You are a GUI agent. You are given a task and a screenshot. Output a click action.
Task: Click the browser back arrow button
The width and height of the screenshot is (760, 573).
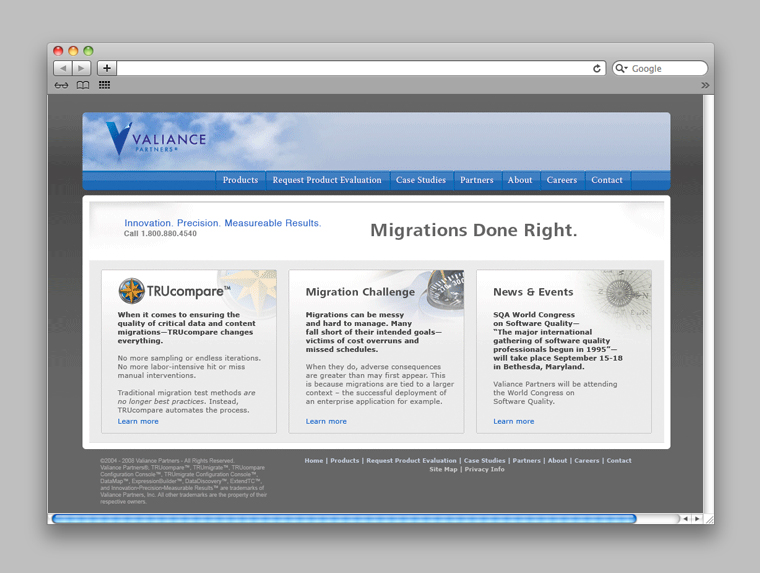click(62, 68)
